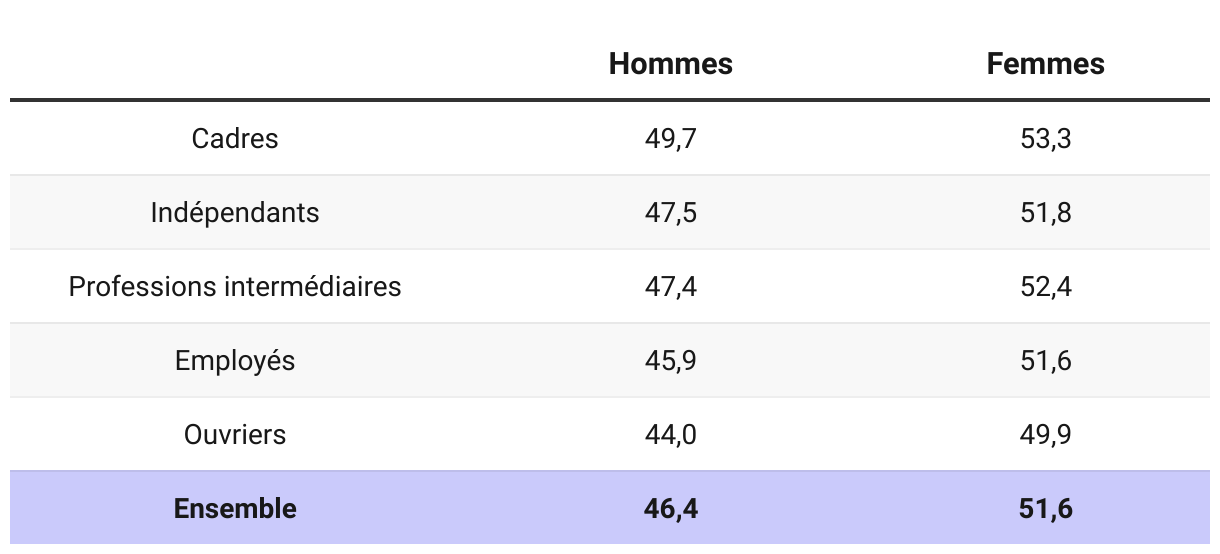Select the Indépendants Femmes value 51,8
The image size is (1220, 554).
1045,212
